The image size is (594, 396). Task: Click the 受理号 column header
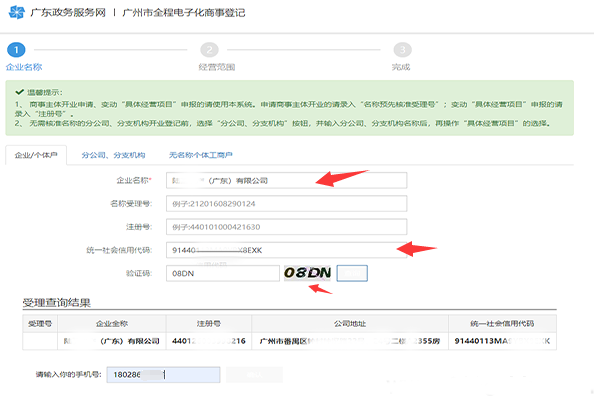(x=40, y=324)
